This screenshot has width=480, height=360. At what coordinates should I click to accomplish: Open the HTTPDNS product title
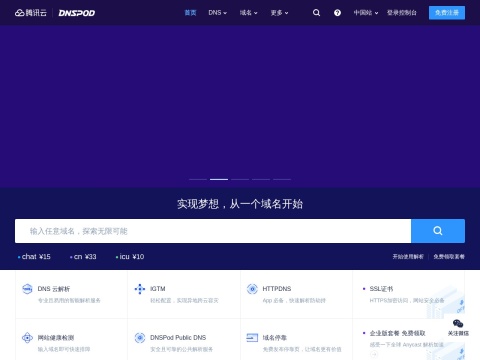pyautogui.click(x=277, y=289)
